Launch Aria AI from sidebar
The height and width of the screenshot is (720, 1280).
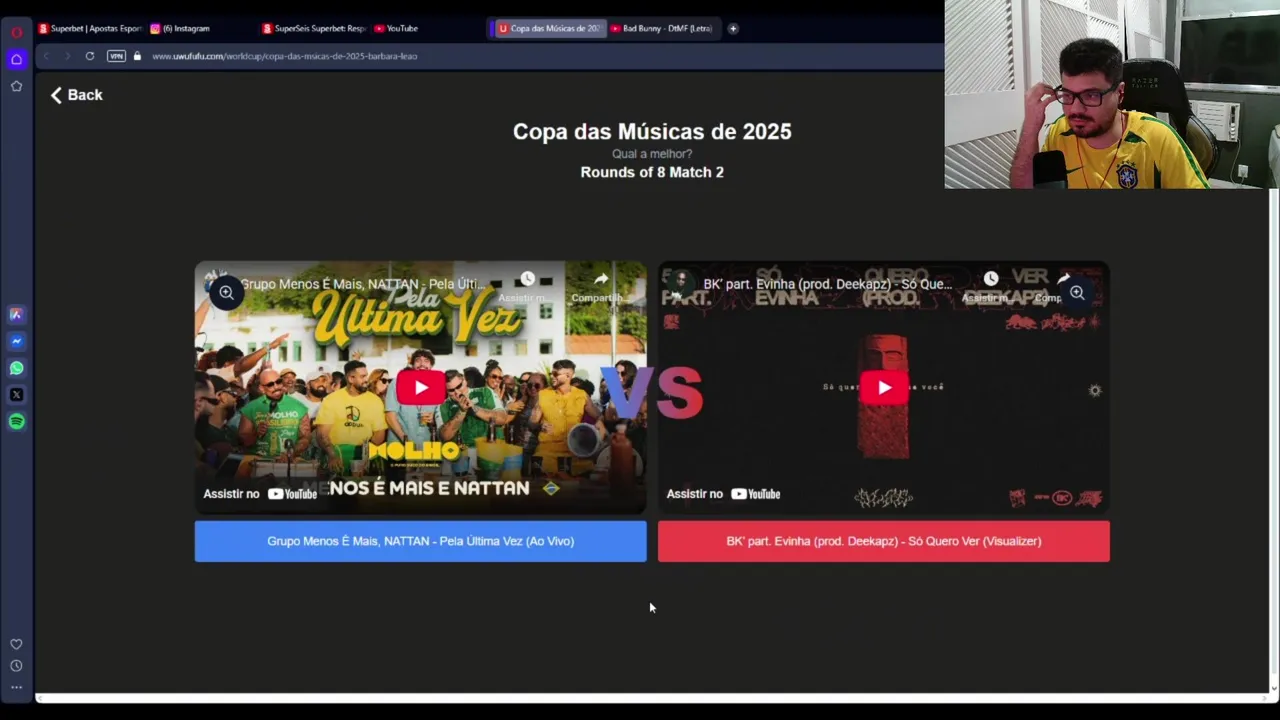click(x=16, y=314)
